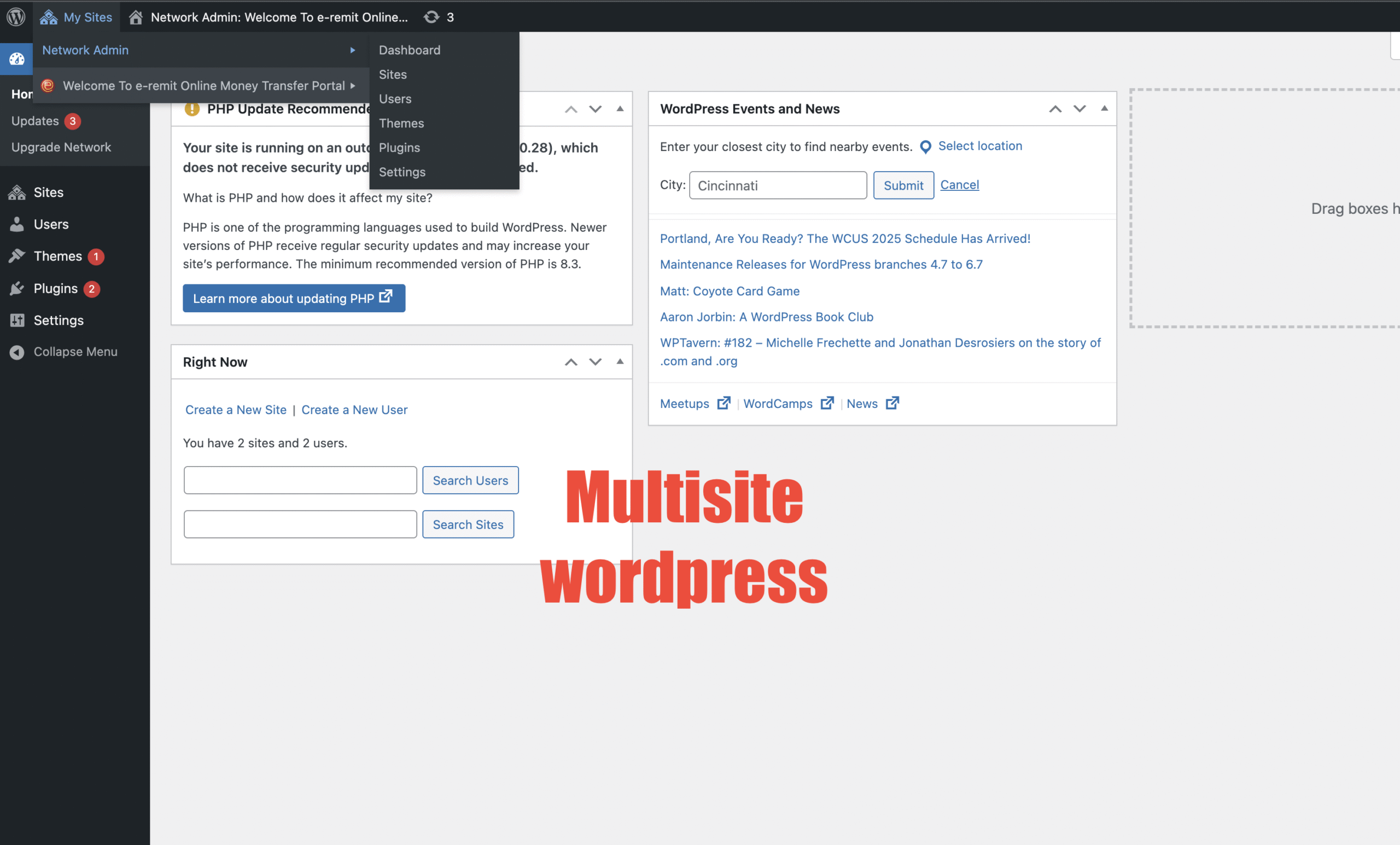Click the Search Users button
The width and height of the screenshot is (1400, 845).
[470, 480]
